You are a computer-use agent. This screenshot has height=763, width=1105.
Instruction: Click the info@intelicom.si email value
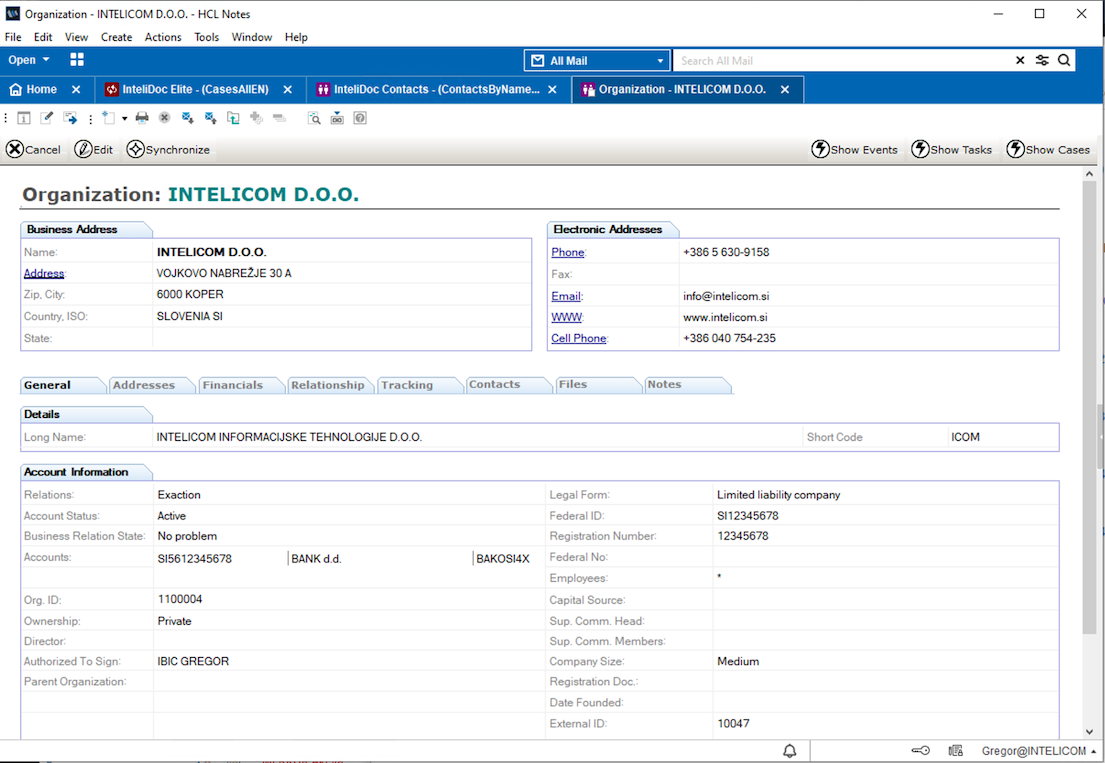(x=726, y=297)
